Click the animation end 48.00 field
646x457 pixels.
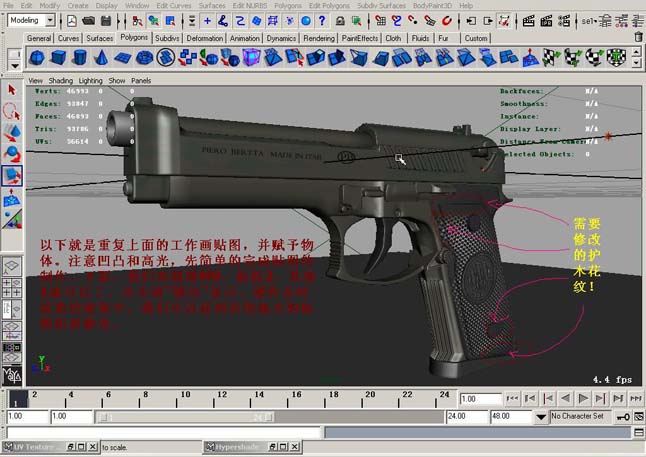[x=509, y=417]
